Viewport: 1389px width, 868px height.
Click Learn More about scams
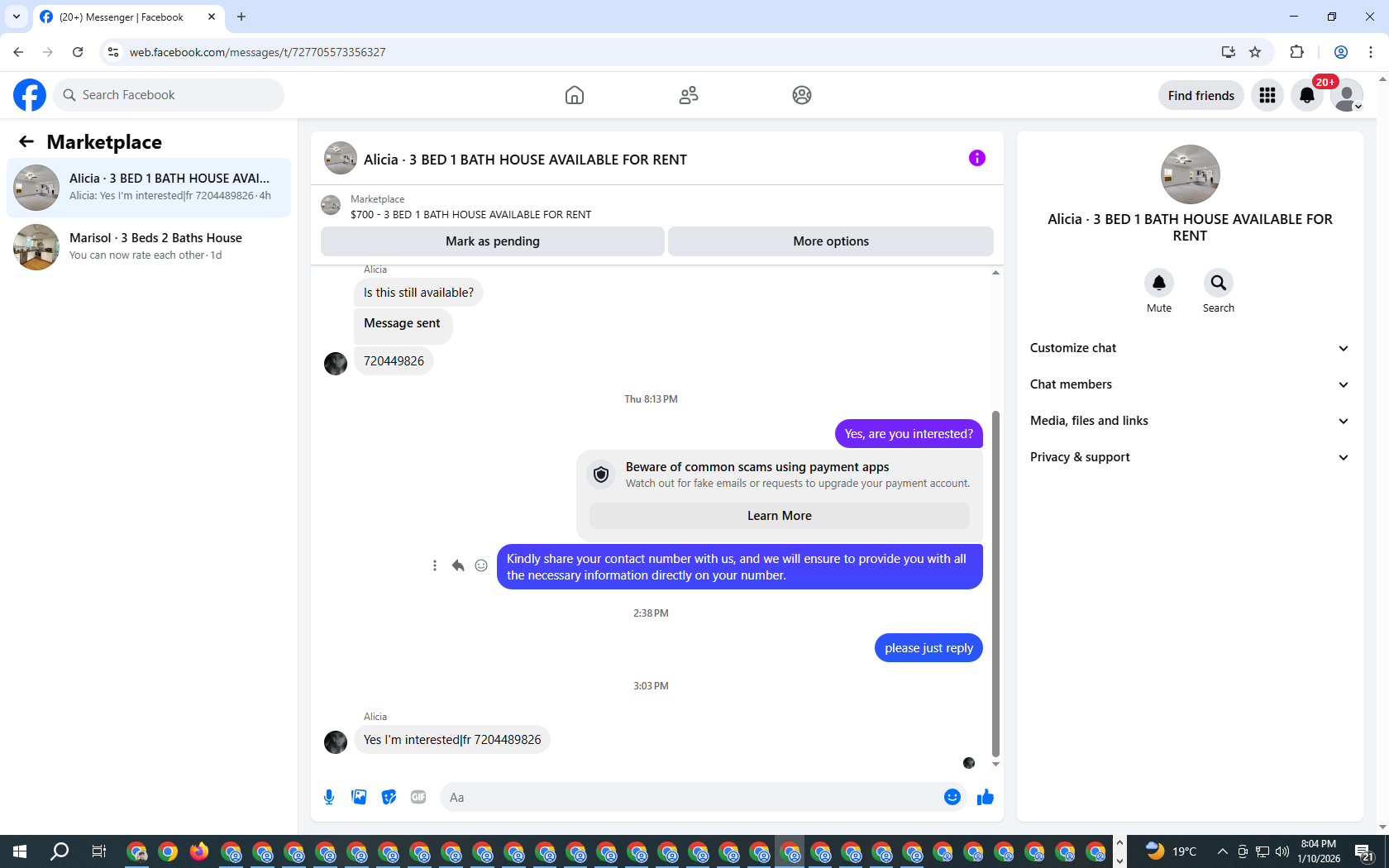click(780, 516)
